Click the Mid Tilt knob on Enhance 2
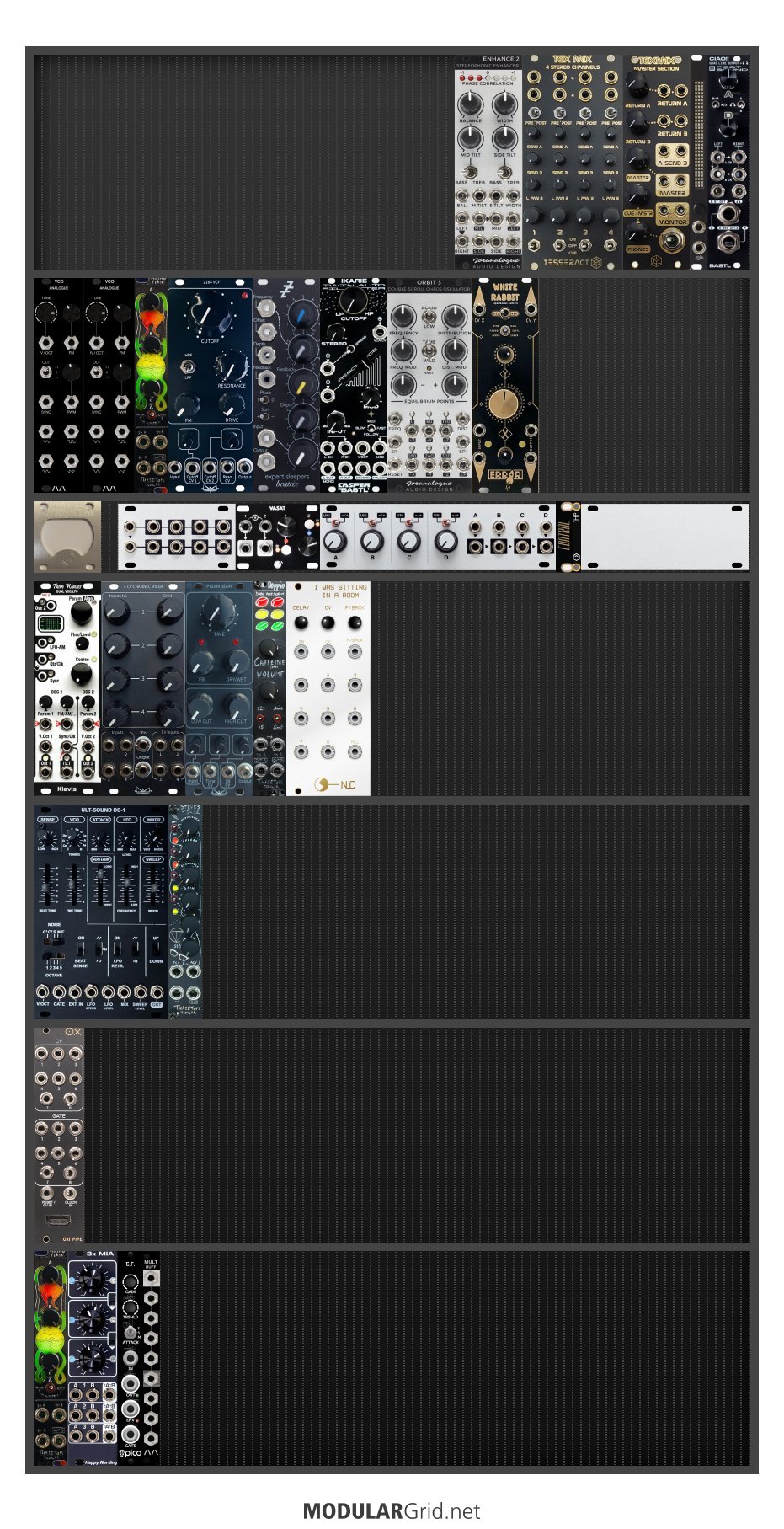Viewport: 784px width, 1529px height. (471, 138)
